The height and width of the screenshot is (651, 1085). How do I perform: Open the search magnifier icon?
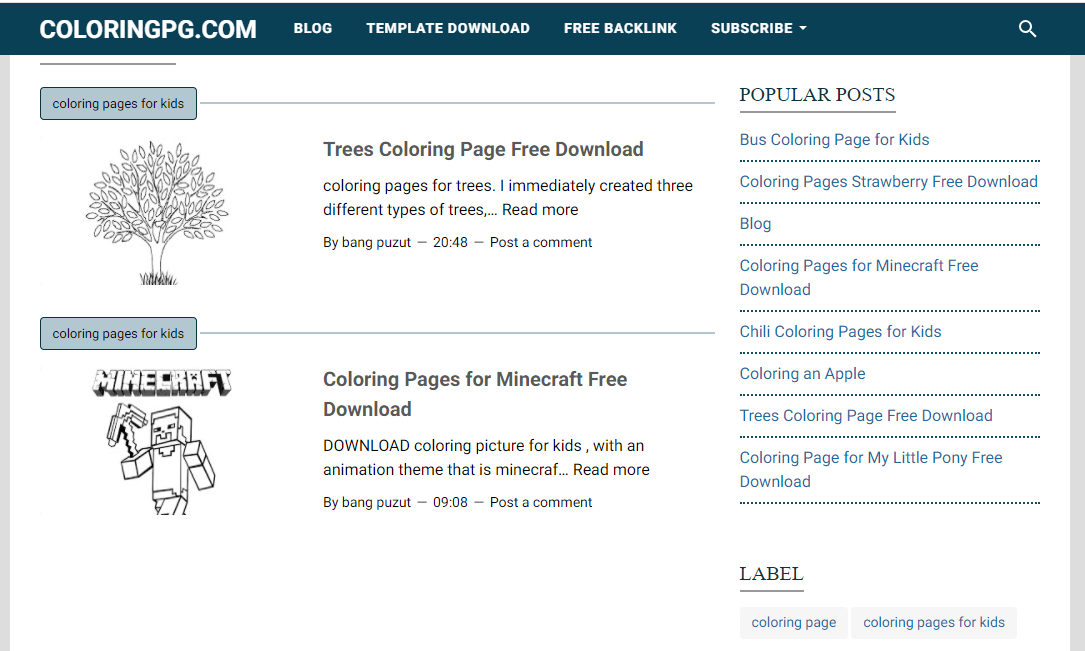1028,28
